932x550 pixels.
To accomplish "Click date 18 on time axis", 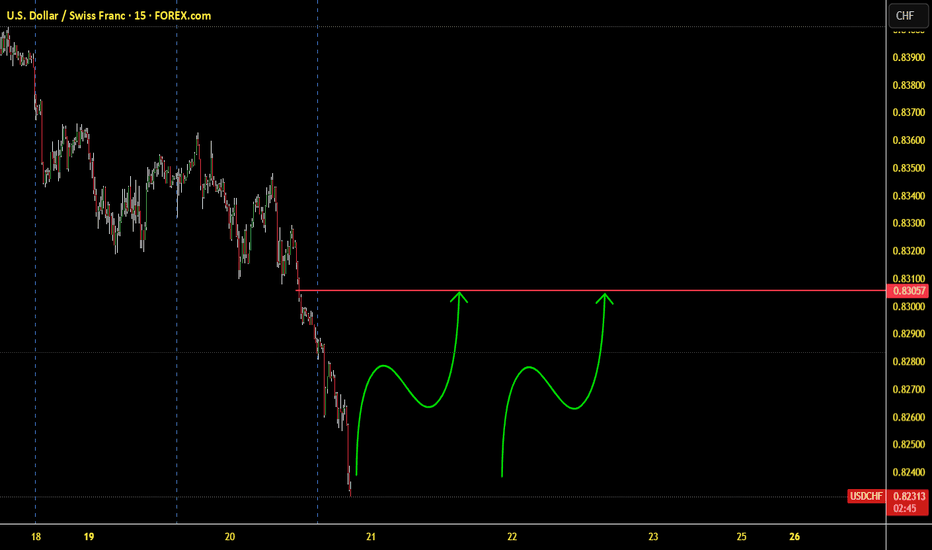I will (x=36, y=537).
